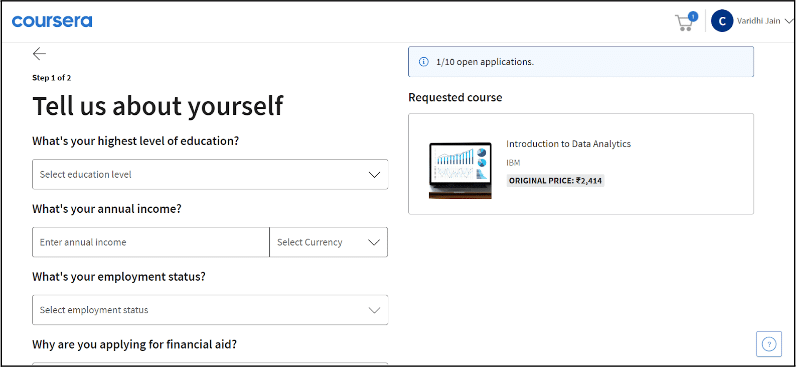802x372 pixels.
Task: Open the shopping cart icon
Action: point(683,23)
